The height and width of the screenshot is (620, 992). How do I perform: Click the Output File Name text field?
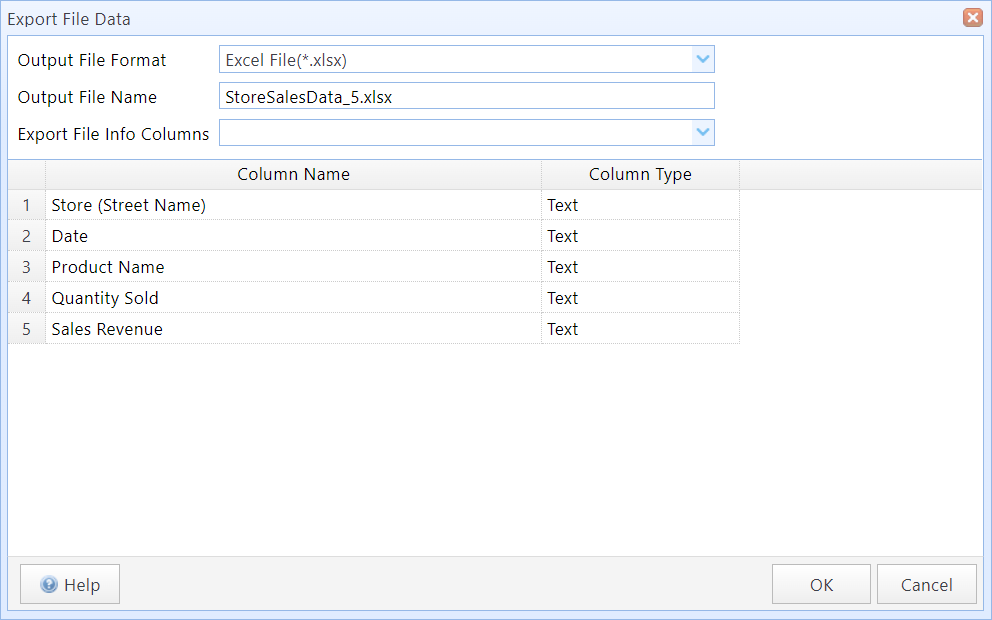(467, 96)
